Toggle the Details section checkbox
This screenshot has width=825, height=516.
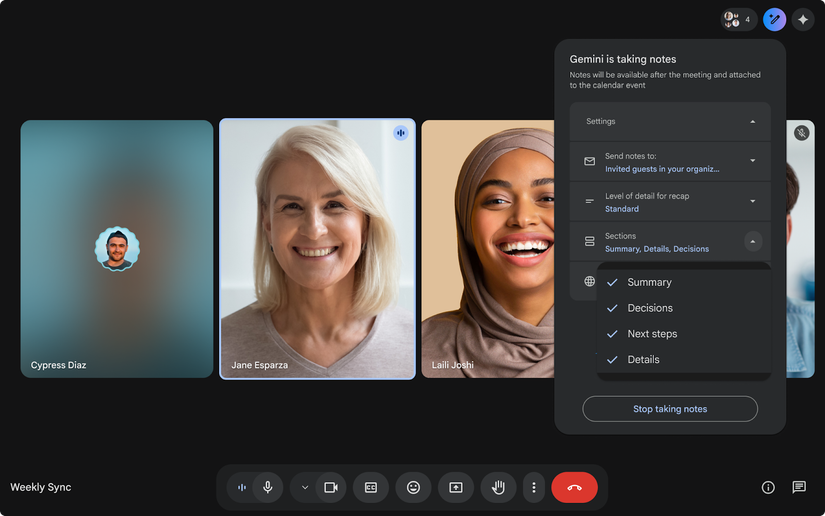[612, 360]
